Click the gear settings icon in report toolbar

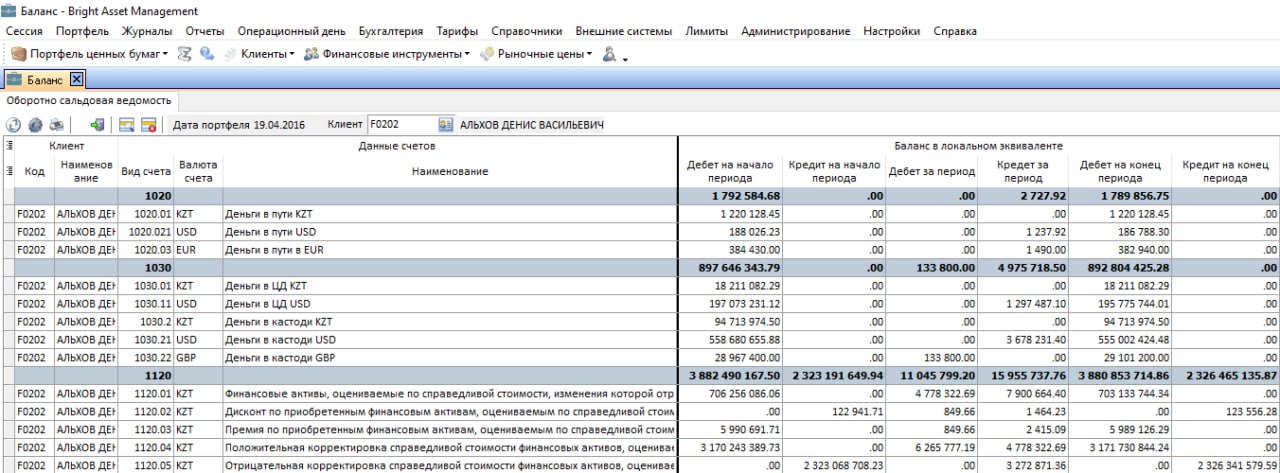click(35, 125)
